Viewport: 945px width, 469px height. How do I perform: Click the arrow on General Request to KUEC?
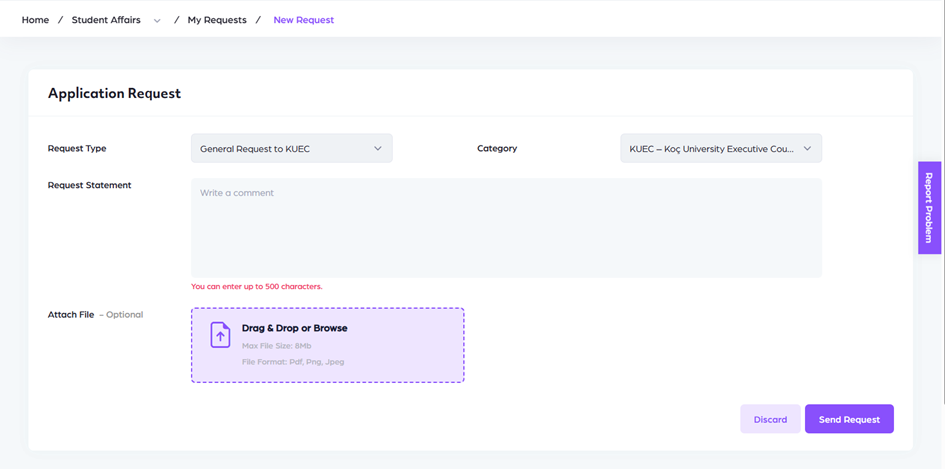378,149
